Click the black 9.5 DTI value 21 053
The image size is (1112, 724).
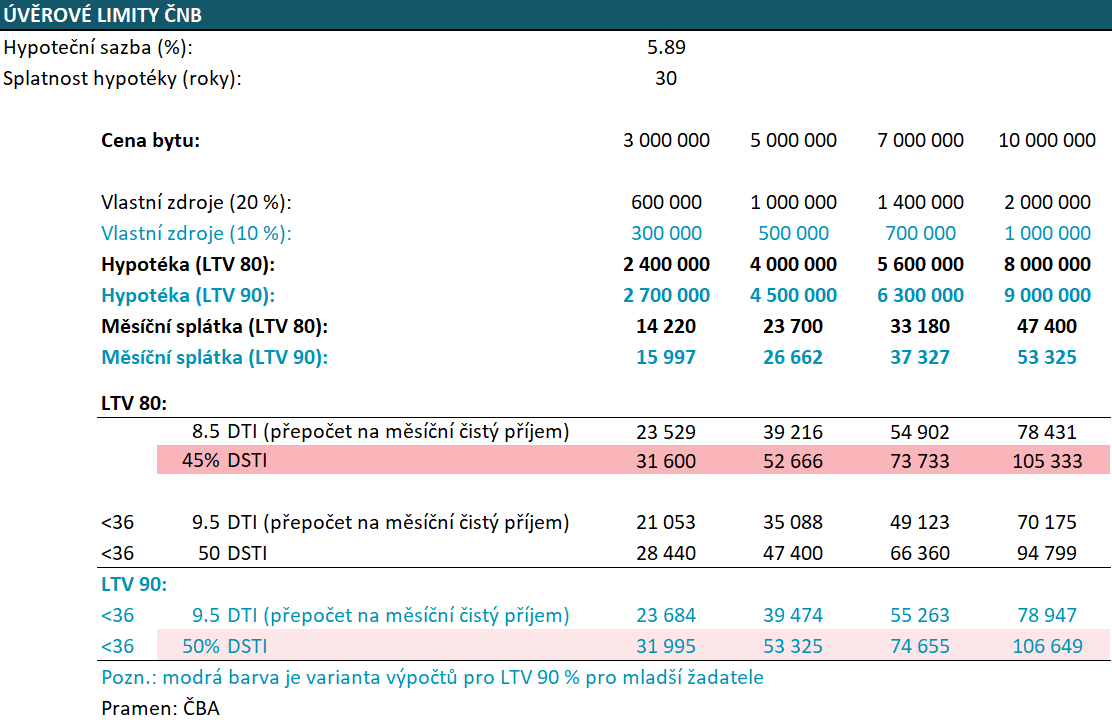coord(666,523)
